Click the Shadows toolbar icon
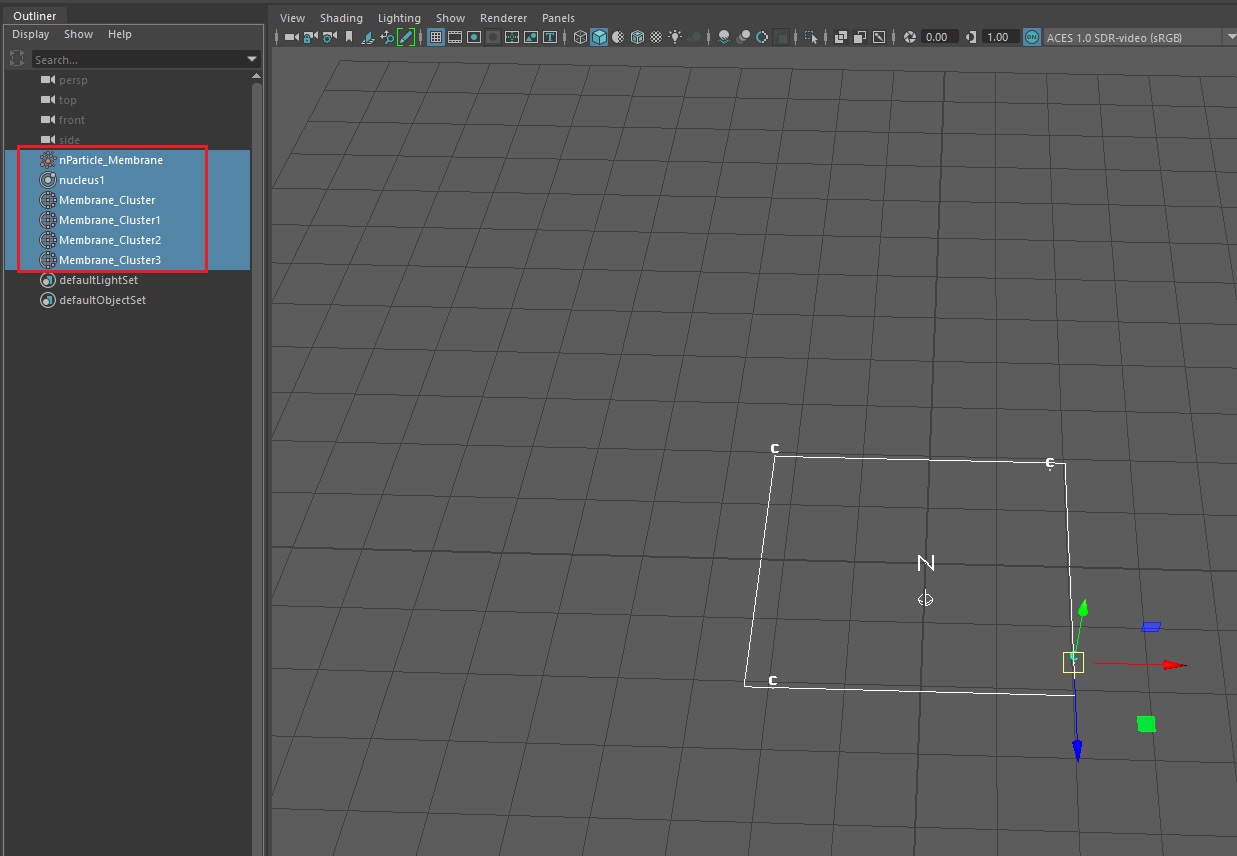Image resolution: width=1237 pixels, height=856 pixels. [694, 37]
